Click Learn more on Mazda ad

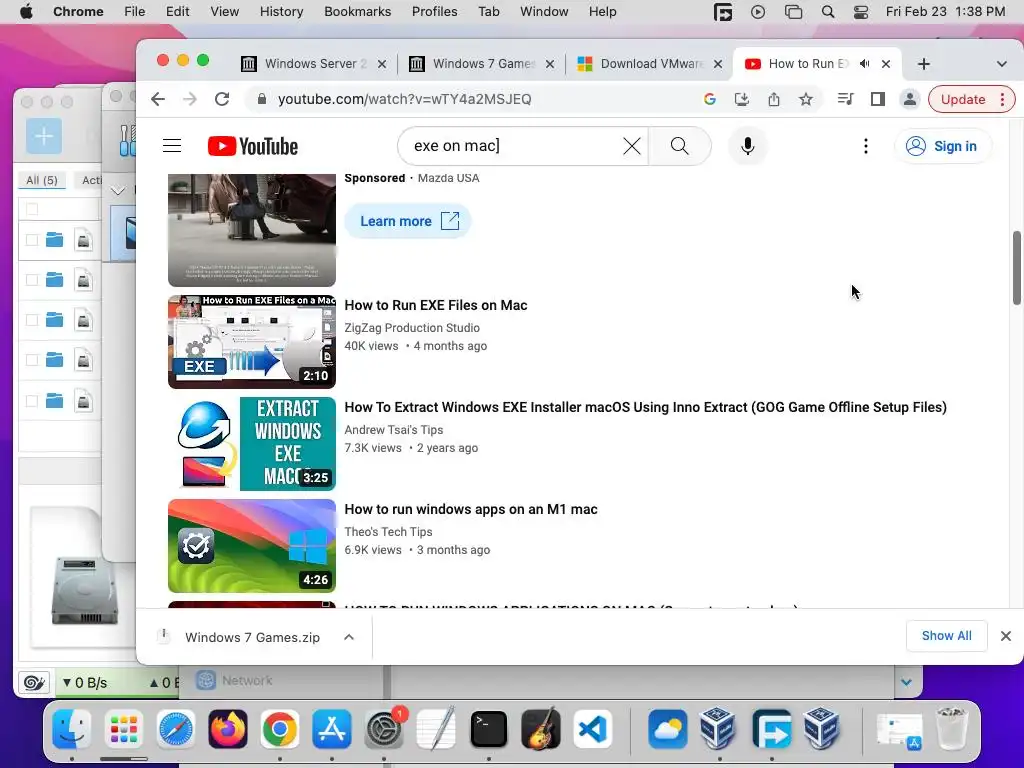[408, 221]
